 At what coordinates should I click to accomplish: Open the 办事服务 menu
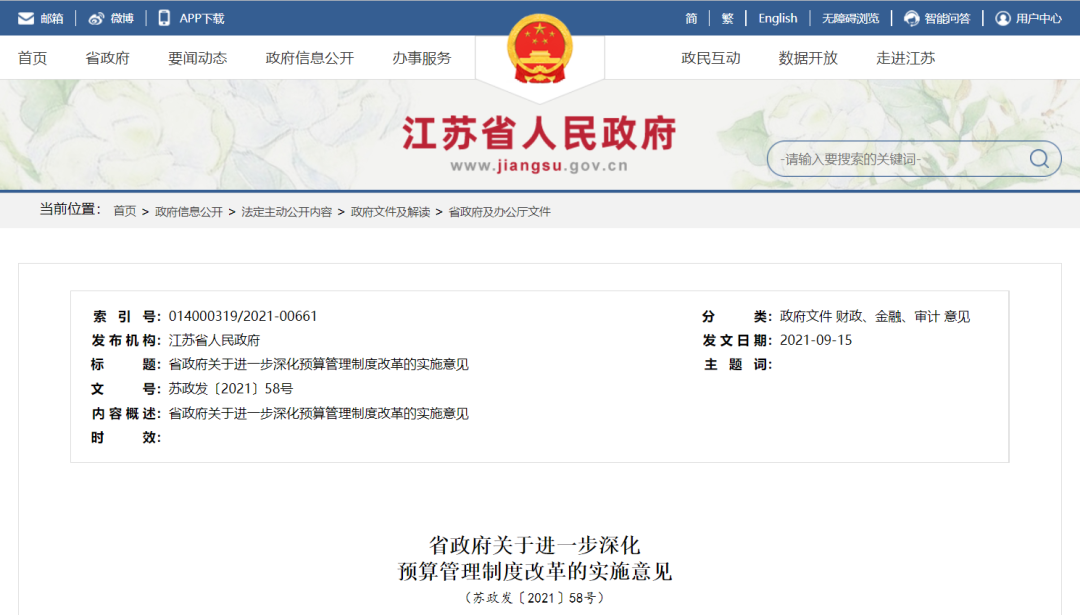coord(422,59)
